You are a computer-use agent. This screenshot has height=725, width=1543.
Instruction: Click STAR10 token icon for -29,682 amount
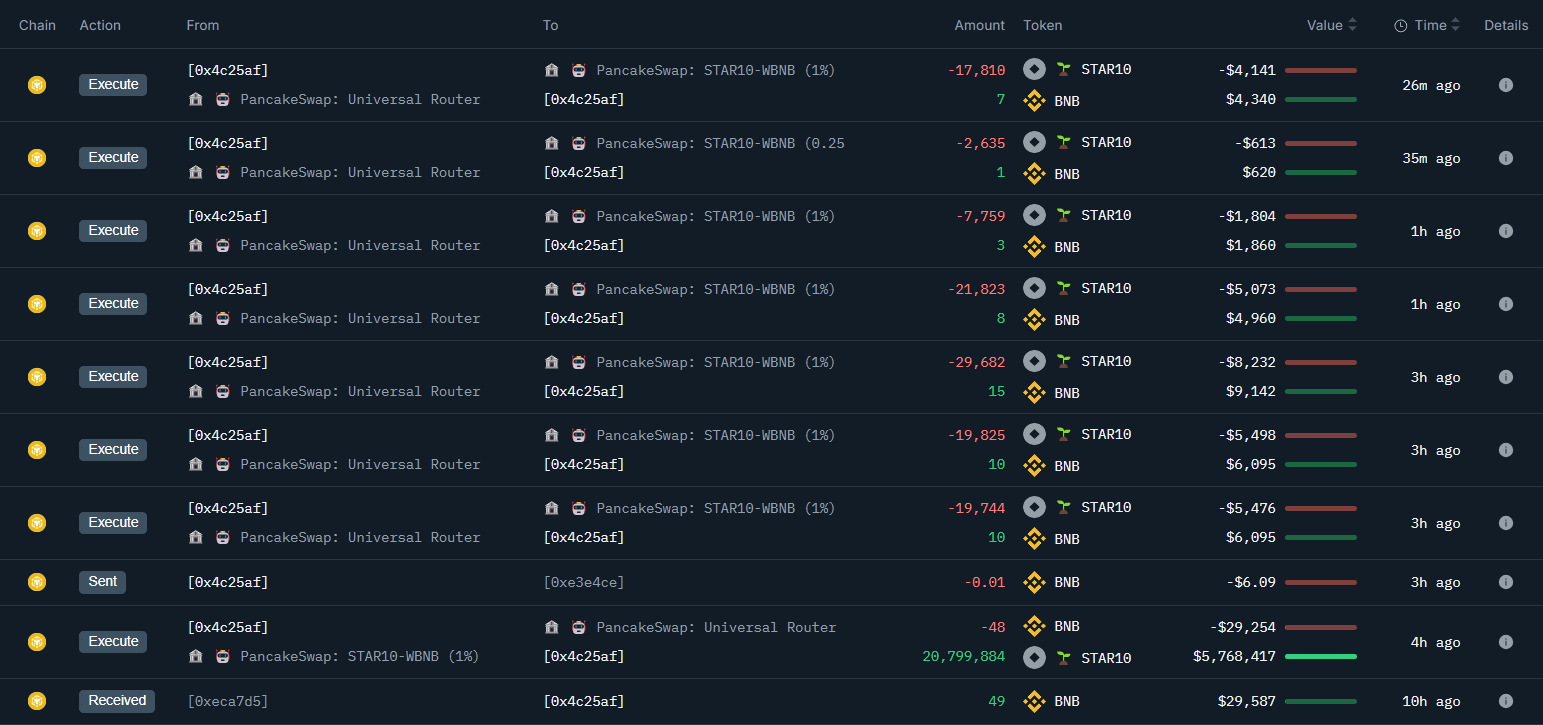click(x=1034, y=361)
